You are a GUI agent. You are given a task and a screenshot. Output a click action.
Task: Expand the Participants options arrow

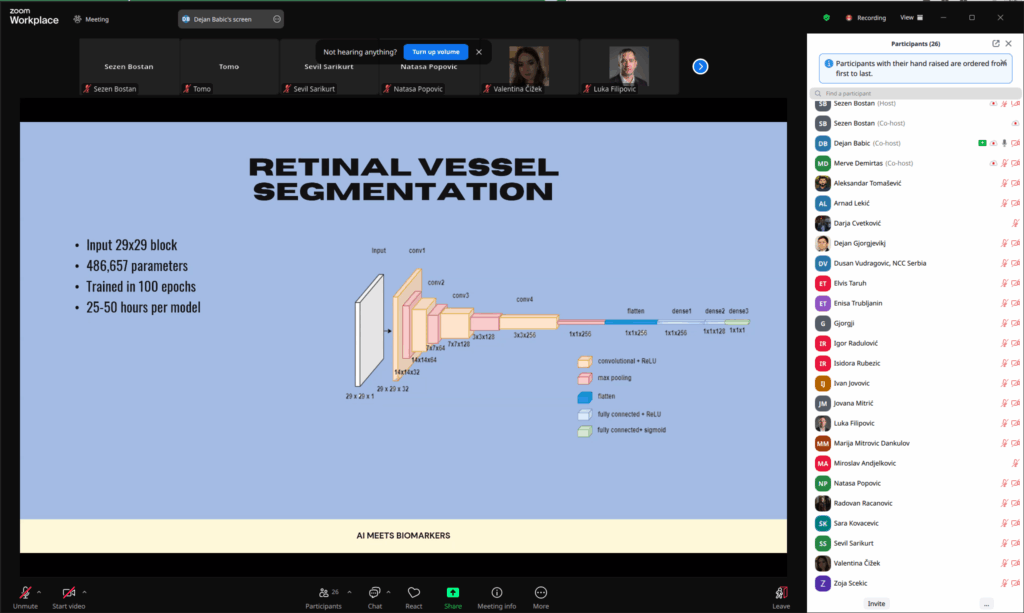[349, 592]
